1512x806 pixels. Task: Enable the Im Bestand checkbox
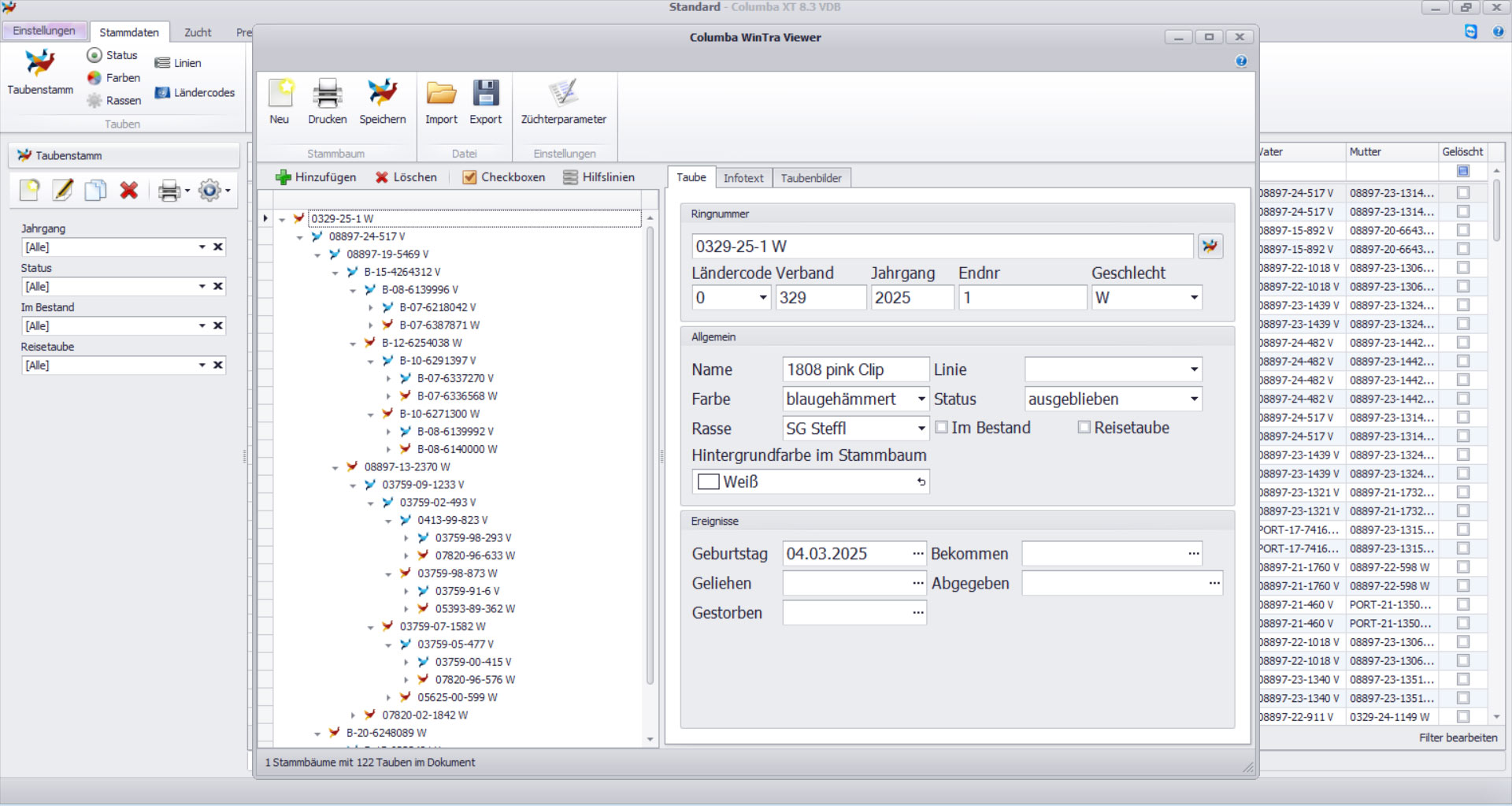point(942,427)
